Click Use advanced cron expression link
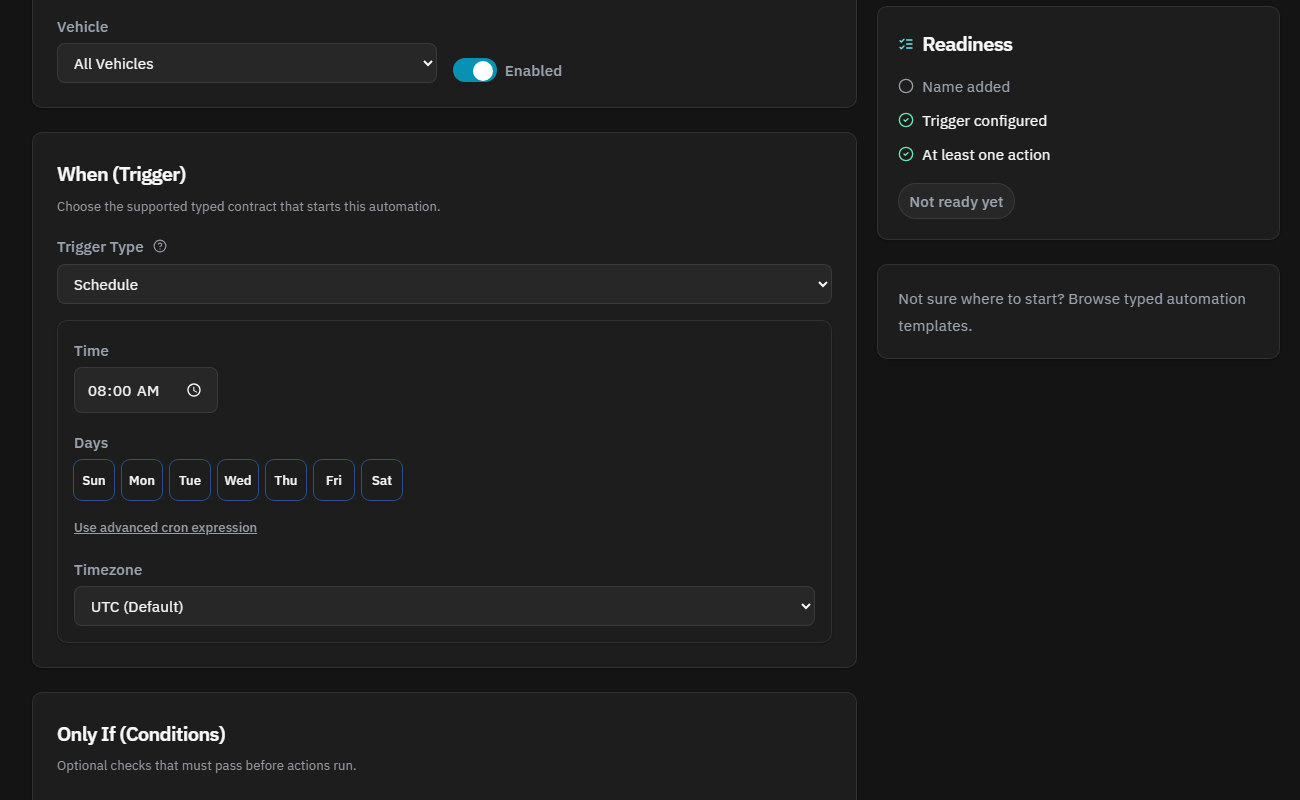This screenshot has height=800, width=1300. tap(165, 527)
